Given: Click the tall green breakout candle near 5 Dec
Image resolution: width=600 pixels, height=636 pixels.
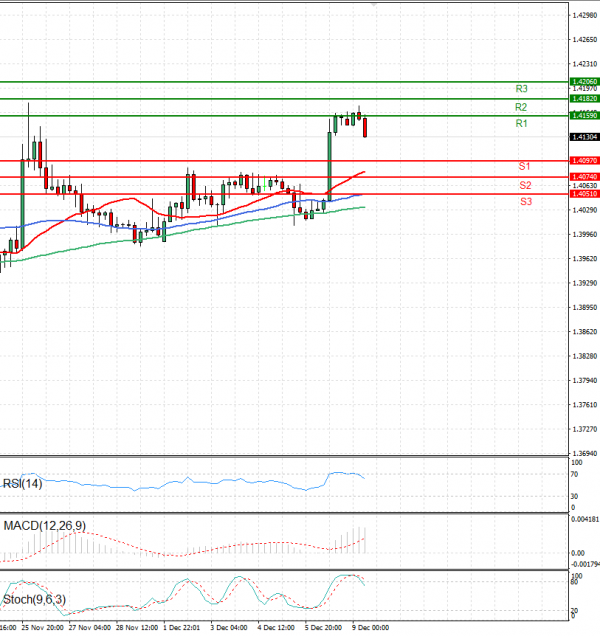Looking at the screenshot, I should click(329, 166).
